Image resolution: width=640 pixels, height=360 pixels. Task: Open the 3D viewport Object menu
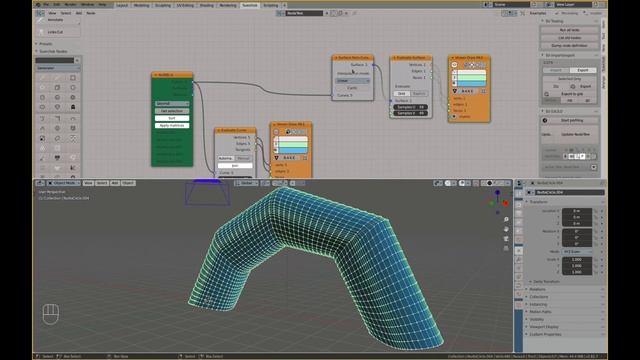(128, 183)
